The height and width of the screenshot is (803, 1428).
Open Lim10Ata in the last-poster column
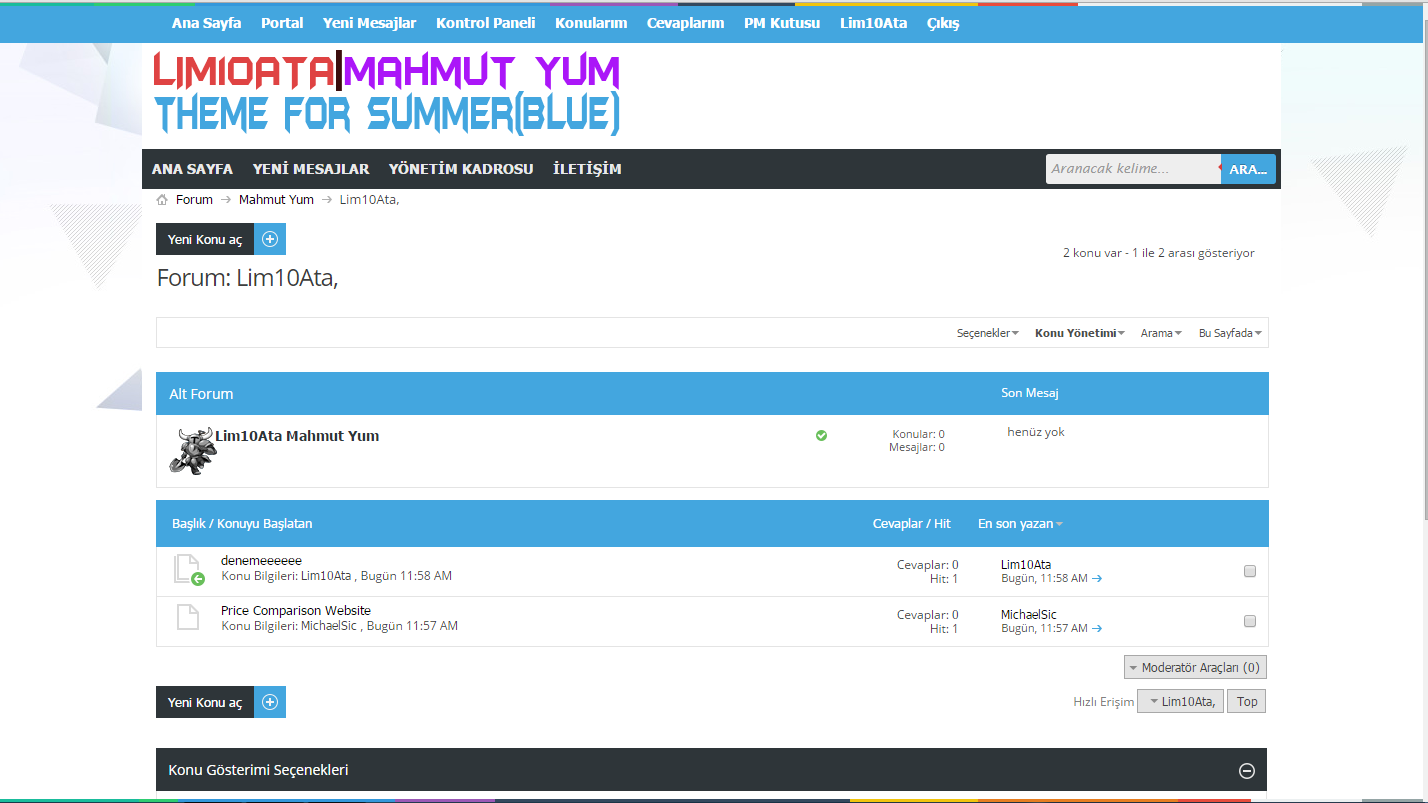(x=1026, y=565)
